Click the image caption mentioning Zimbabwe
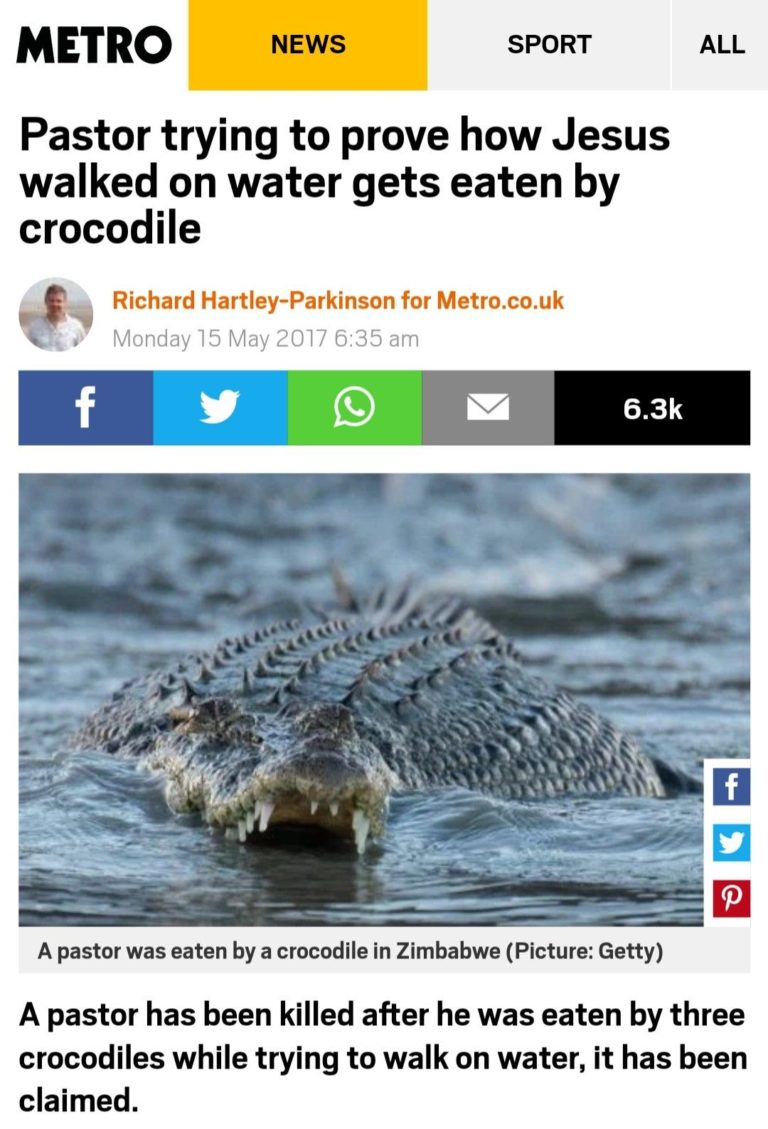This screenshot has width=768, height=1129. tap(350, 950)
